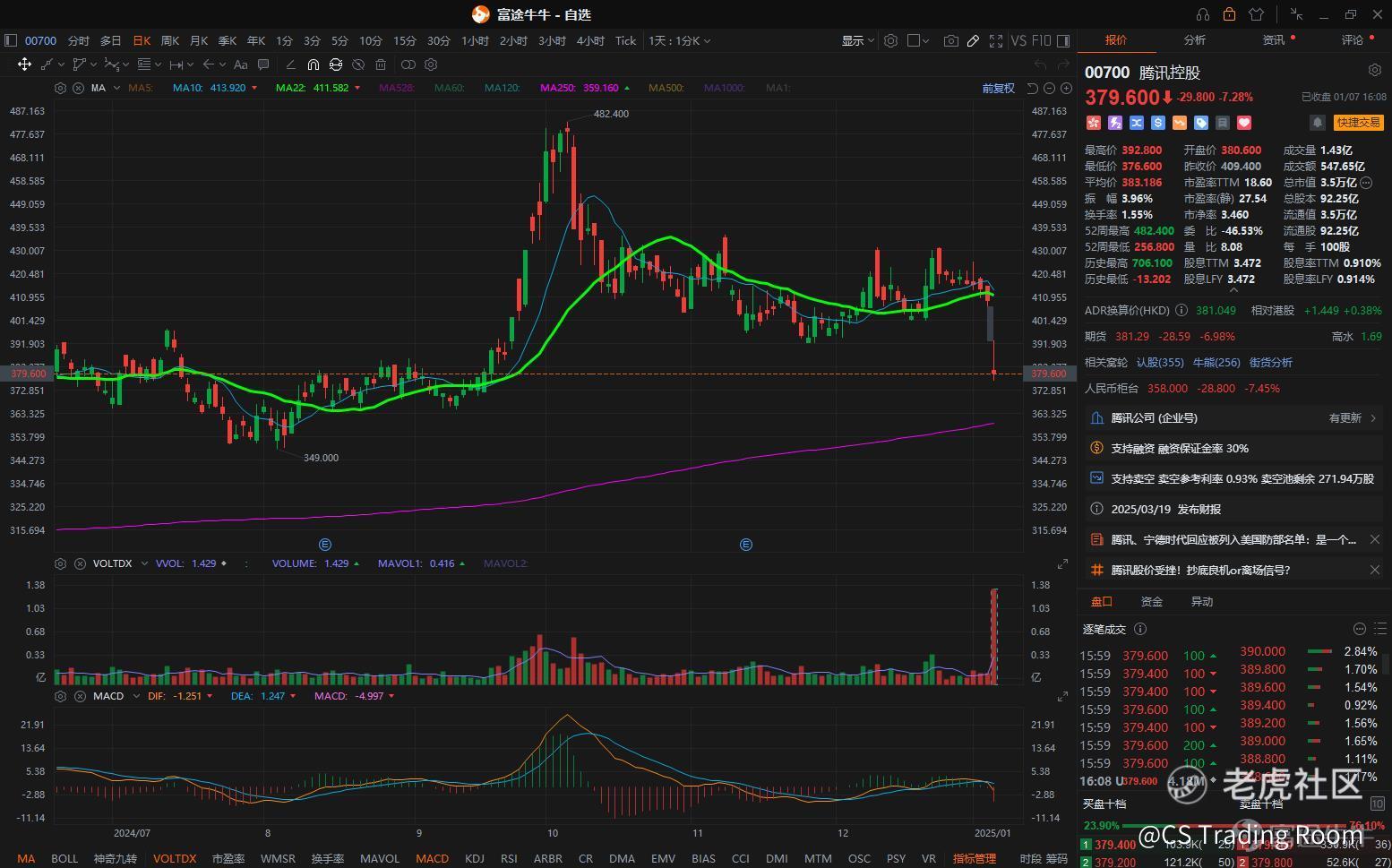Open customer service headset icon
The image size is (1392, 868).
pyautogui.click(x=1203, y=14)
